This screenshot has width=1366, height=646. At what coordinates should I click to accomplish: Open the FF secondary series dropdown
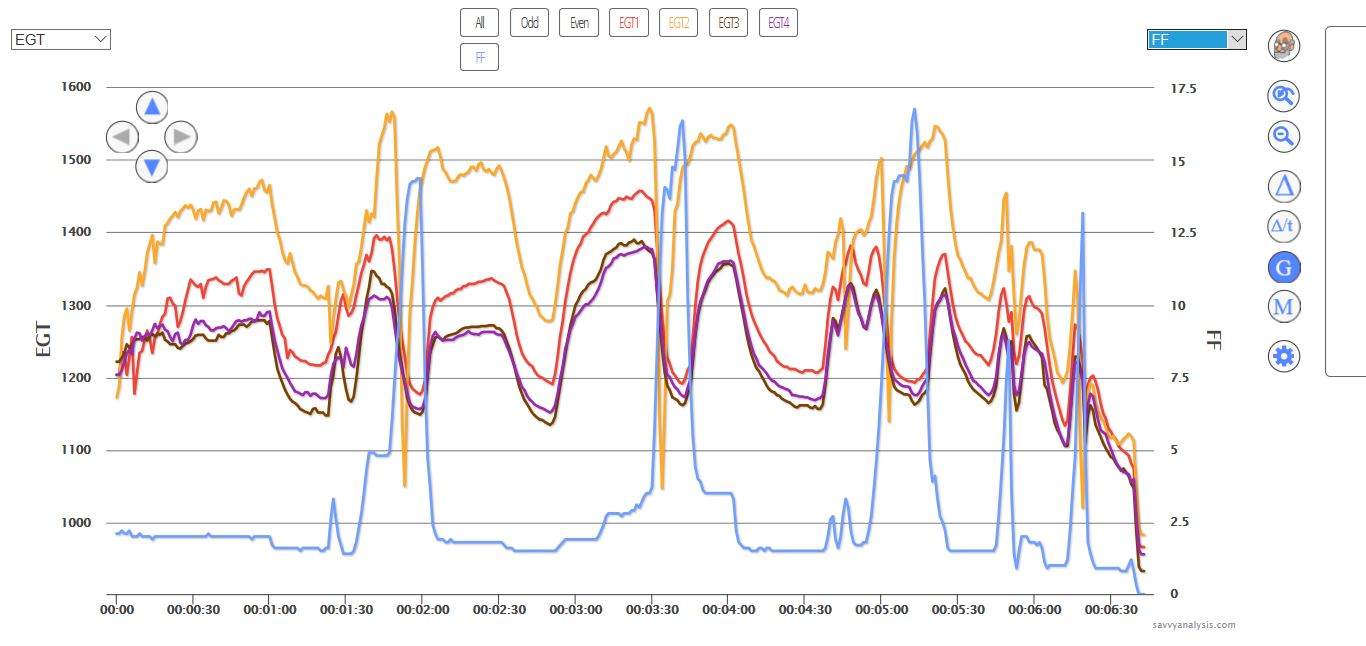[1196, 40]
